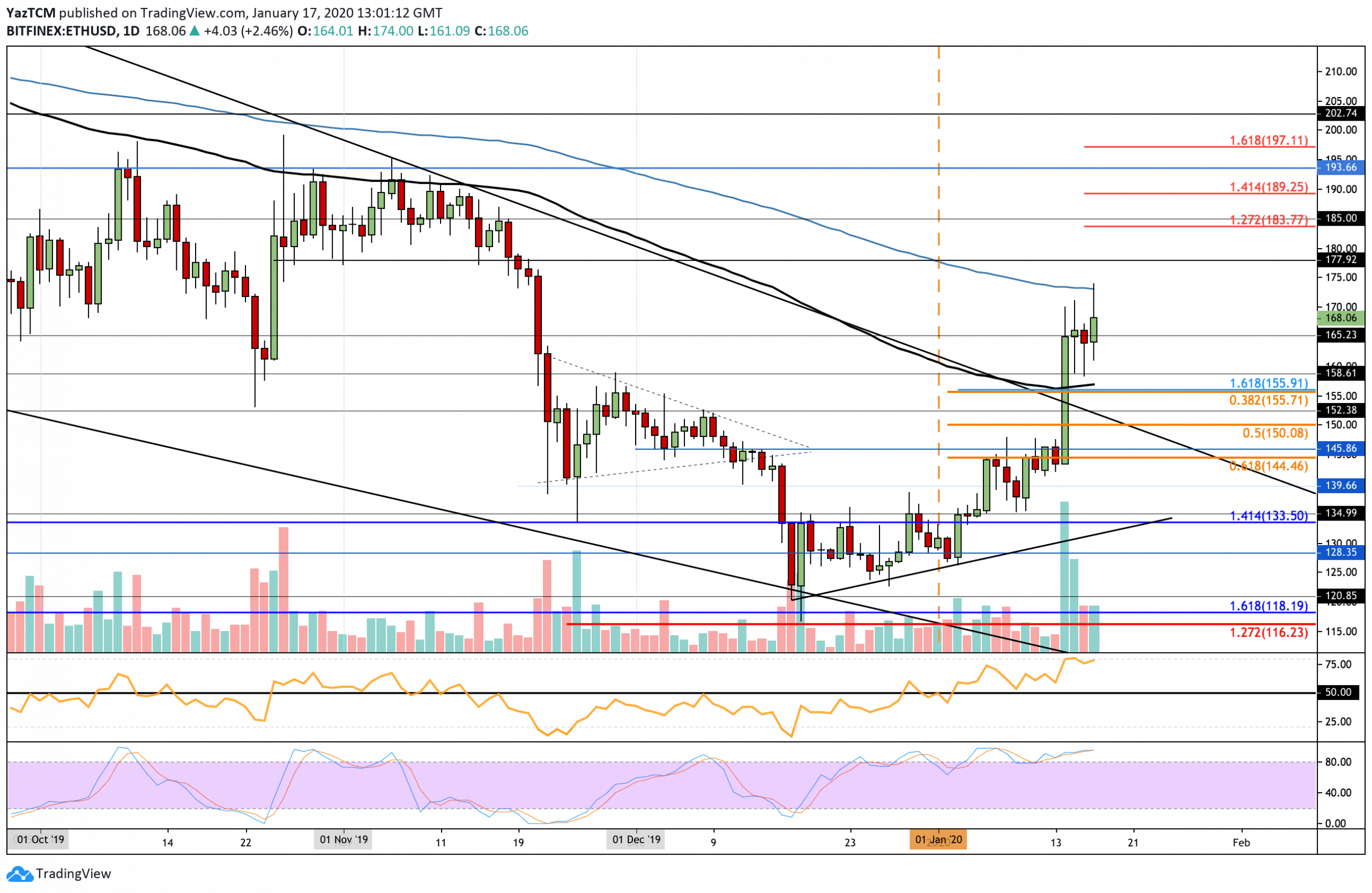Click the low price L:161.09
Screen dimensions: 1372x893
pyautogui.click(x=443, y=31)
